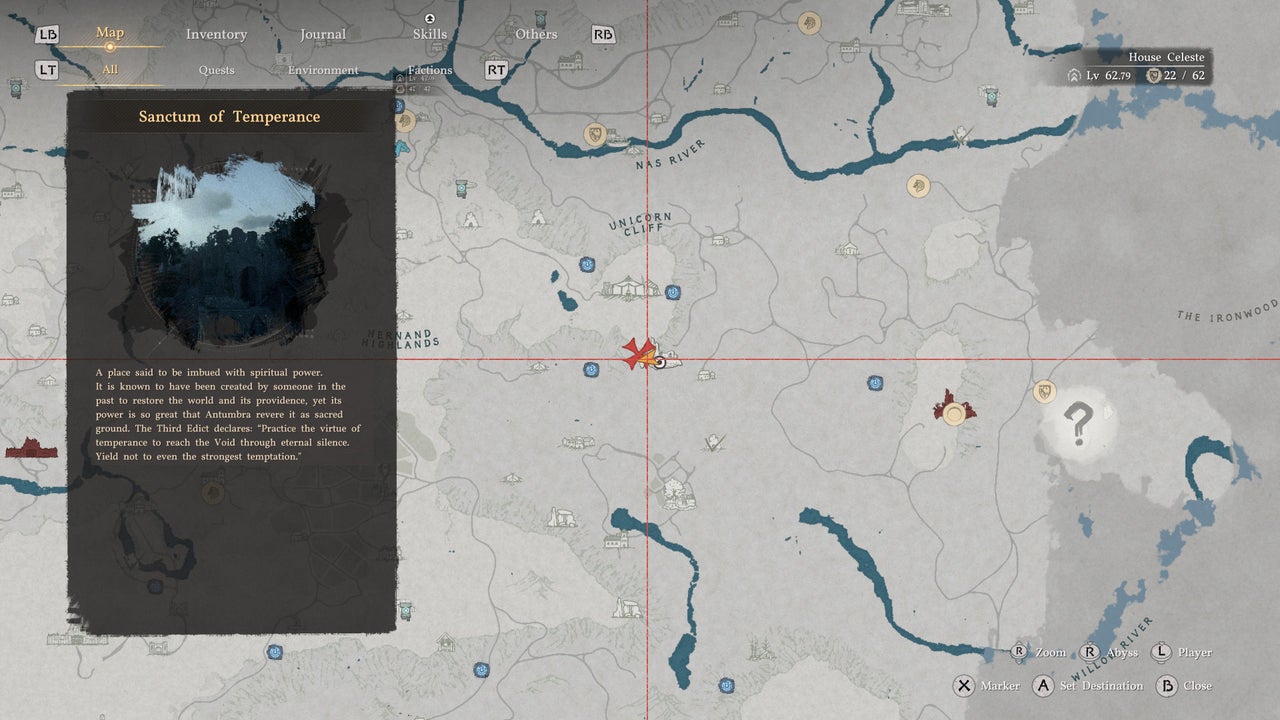1280x720 pixels.
Task: Click the House Celeste label
Action: [x=1166, y=57]
